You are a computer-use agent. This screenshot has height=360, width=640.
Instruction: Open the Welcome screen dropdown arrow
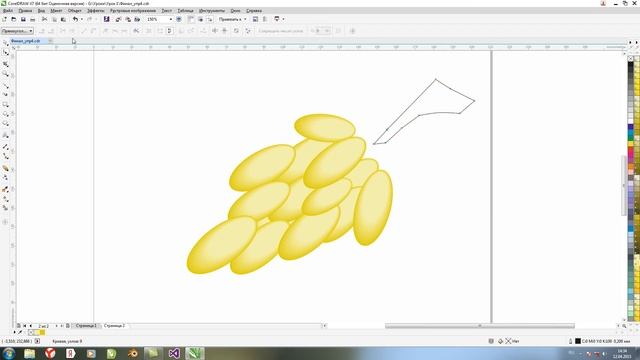pyautogui.click(x=283, y=19)
